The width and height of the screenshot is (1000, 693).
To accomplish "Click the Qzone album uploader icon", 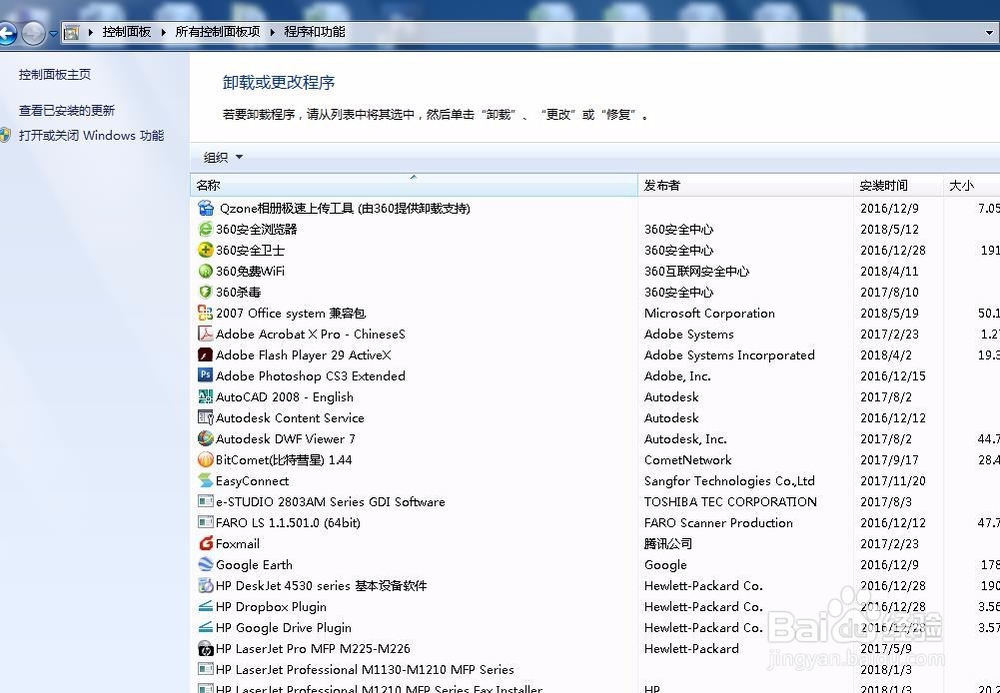I will pyautogui.click(x=205, y=208).
